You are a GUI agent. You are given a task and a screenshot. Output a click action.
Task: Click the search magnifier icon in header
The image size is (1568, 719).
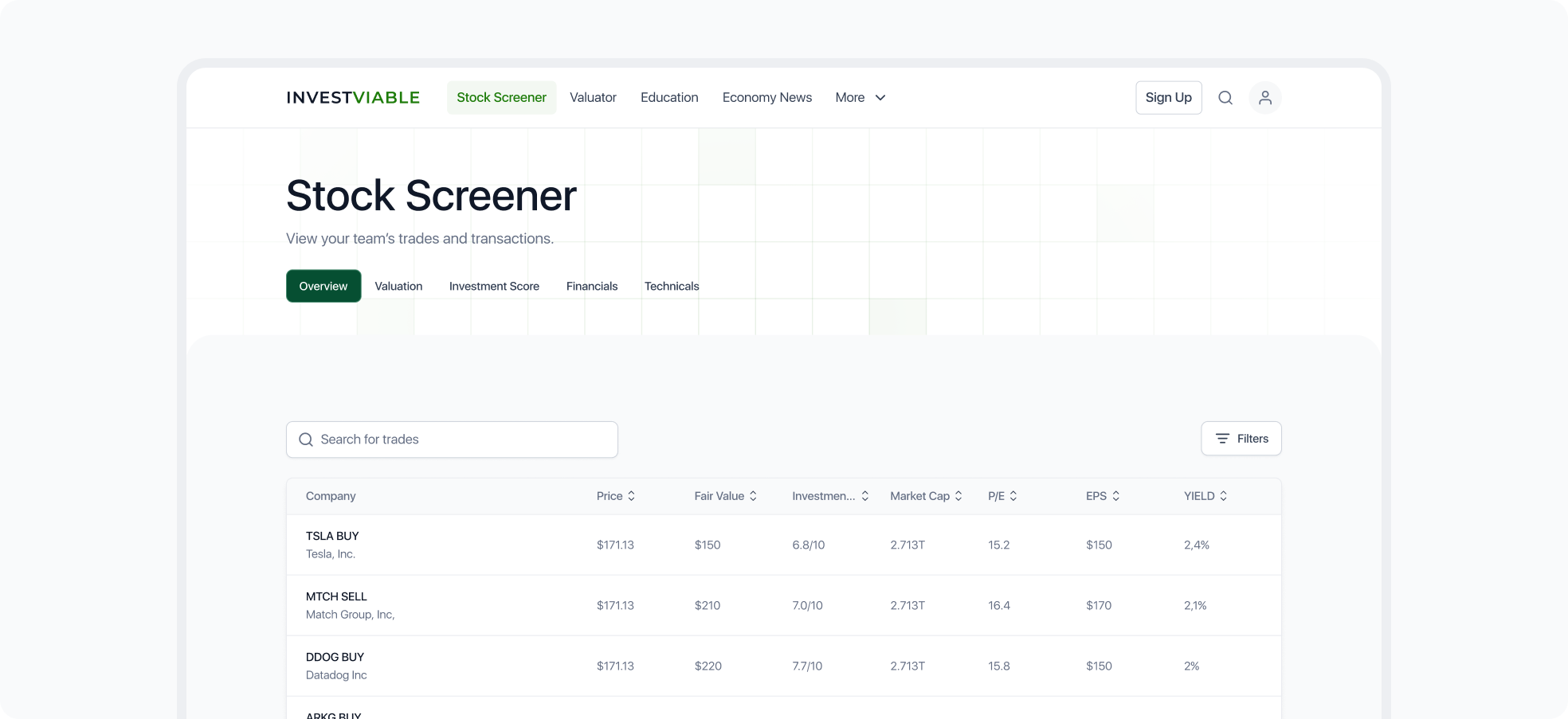click(x=1225, y=98)
